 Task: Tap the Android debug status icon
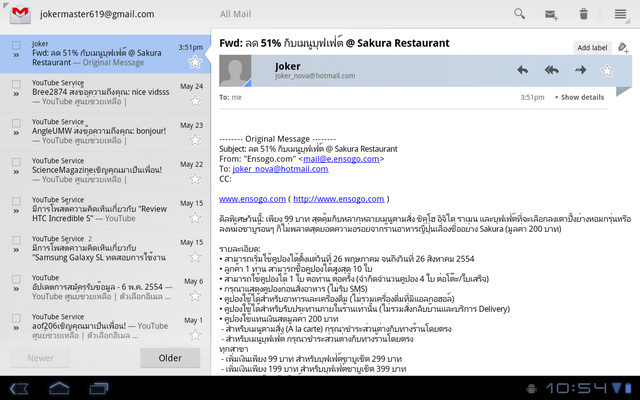(x=532, y=388)
